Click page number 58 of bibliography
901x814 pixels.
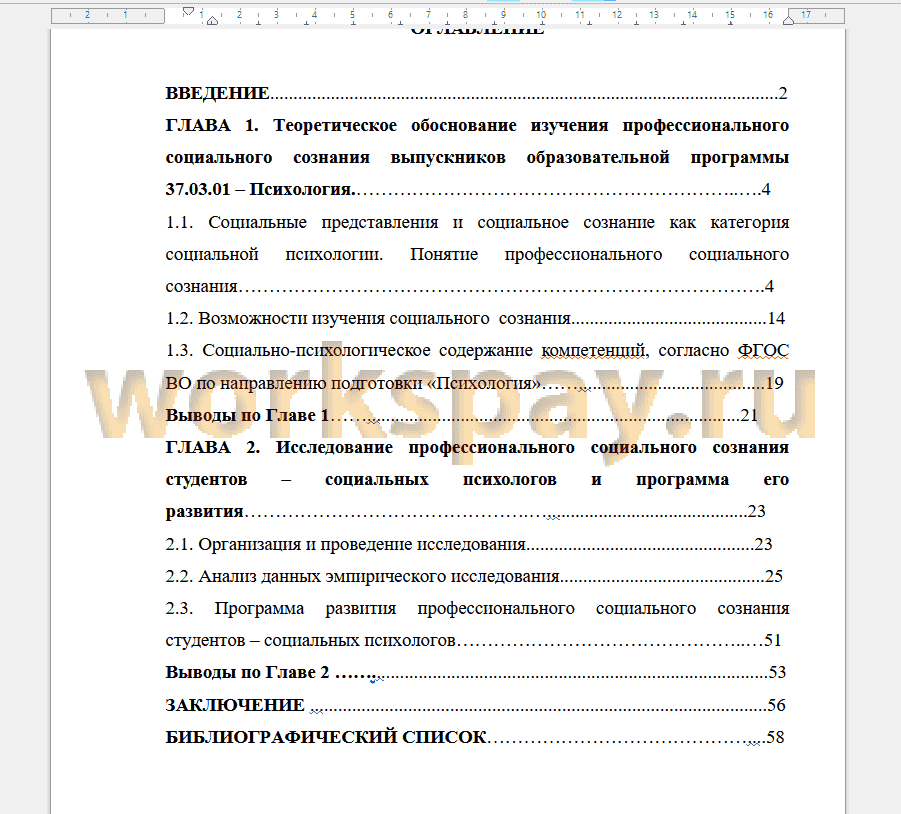(x=775, y=737)
